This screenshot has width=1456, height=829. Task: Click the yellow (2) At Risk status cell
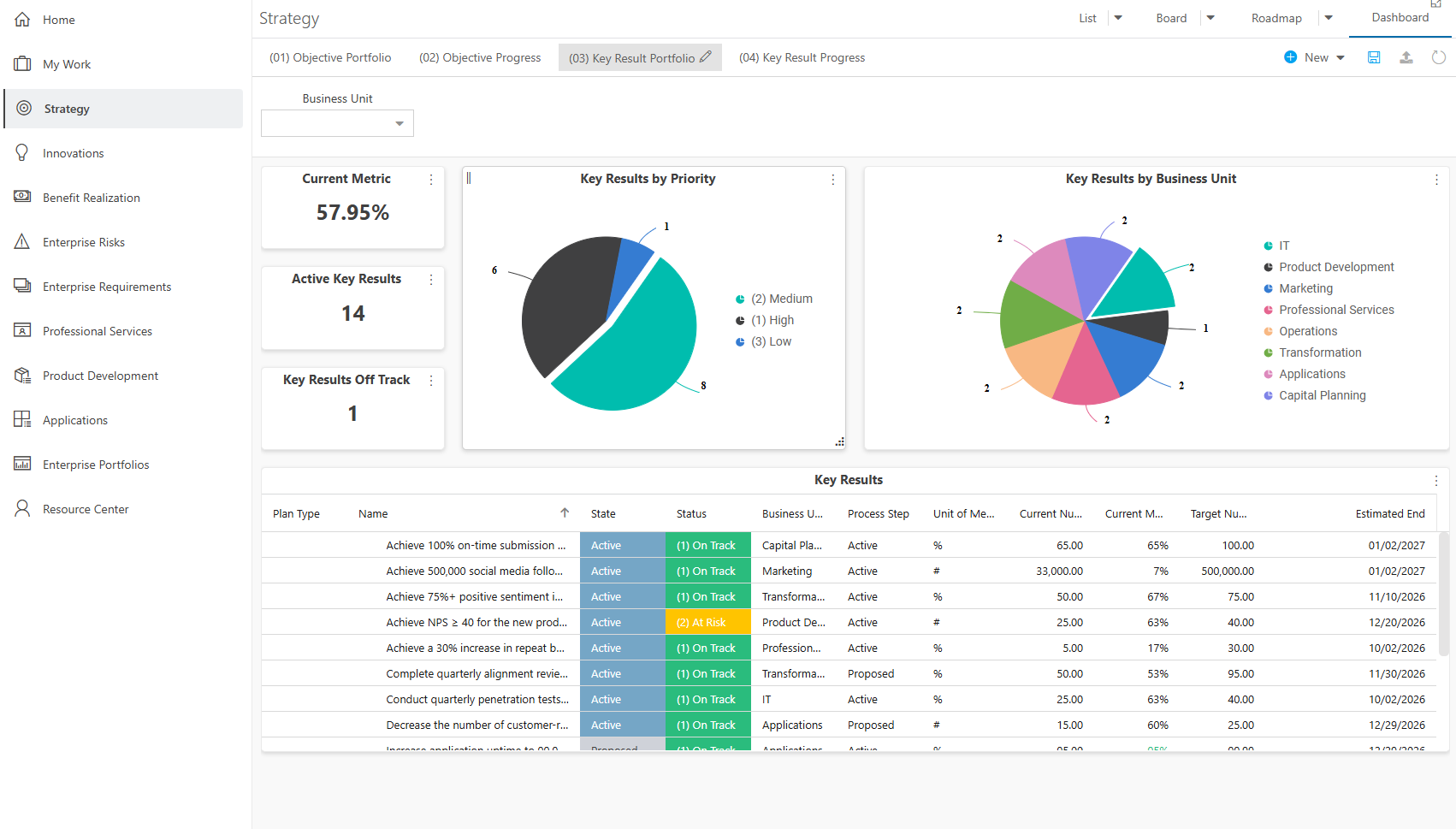707,622
